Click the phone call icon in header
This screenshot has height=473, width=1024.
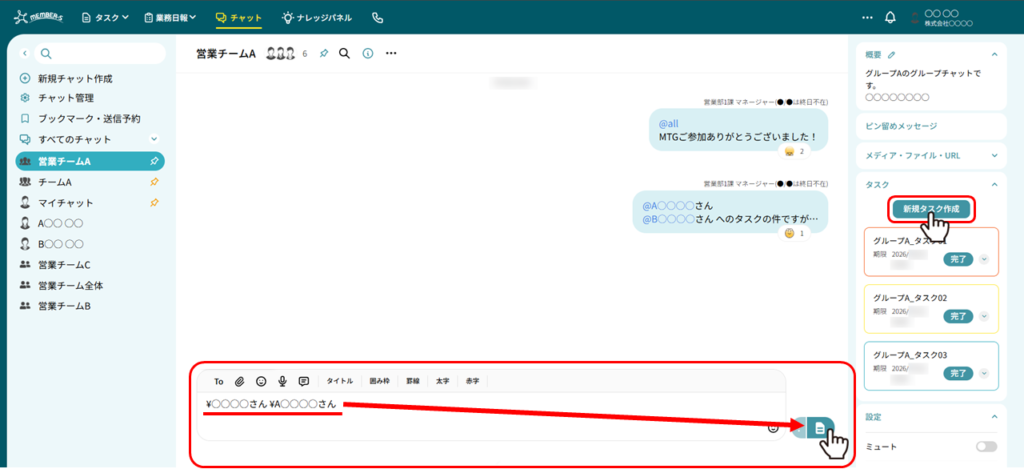(377, 18)
